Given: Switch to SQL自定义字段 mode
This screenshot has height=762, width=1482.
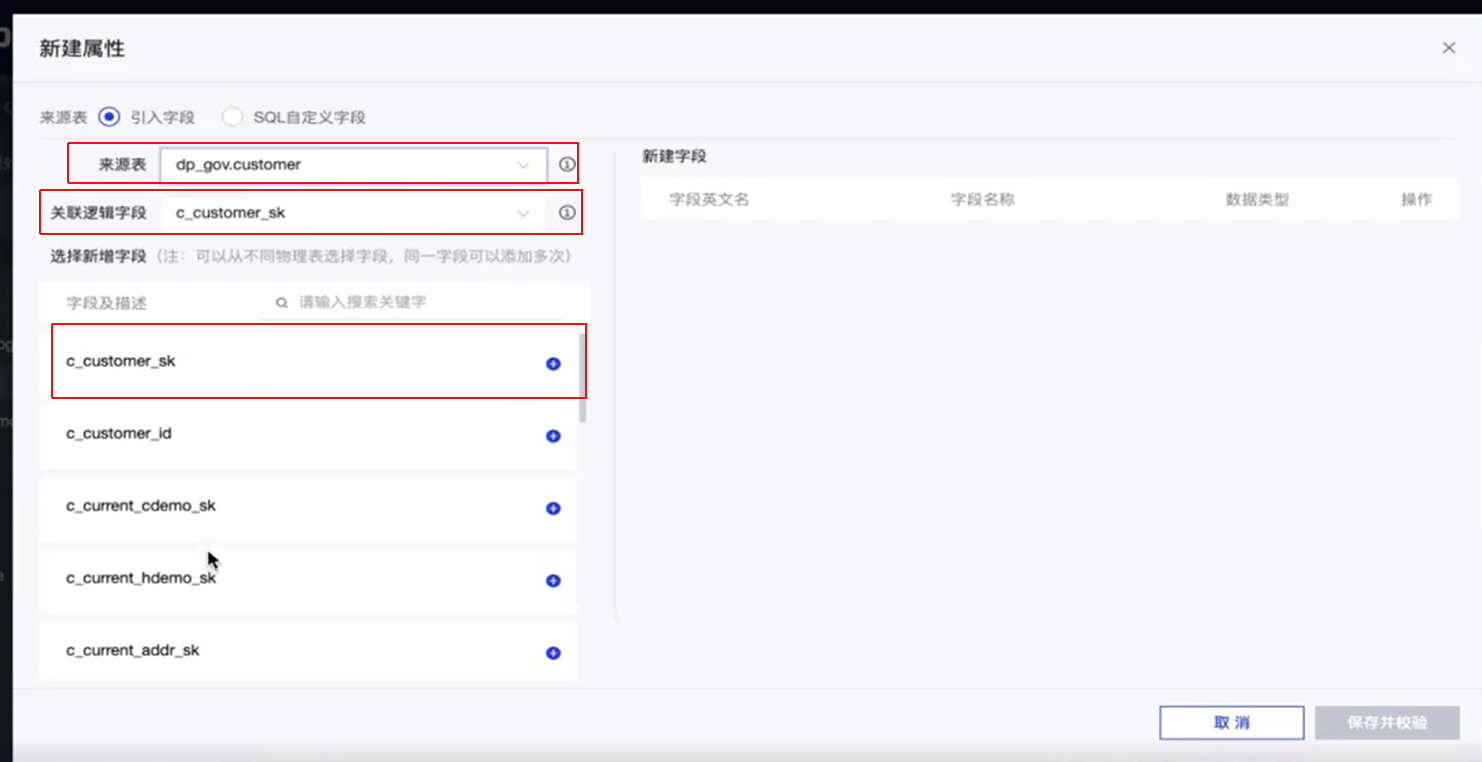Looking at the screenshot, I should (x=232, y=116).
